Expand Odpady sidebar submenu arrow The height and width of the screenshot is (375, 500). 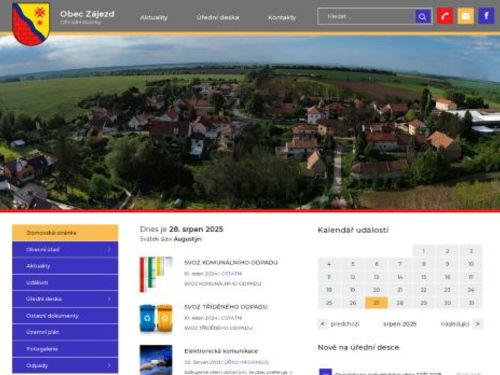pyautogui.click(x=109, y=366)
